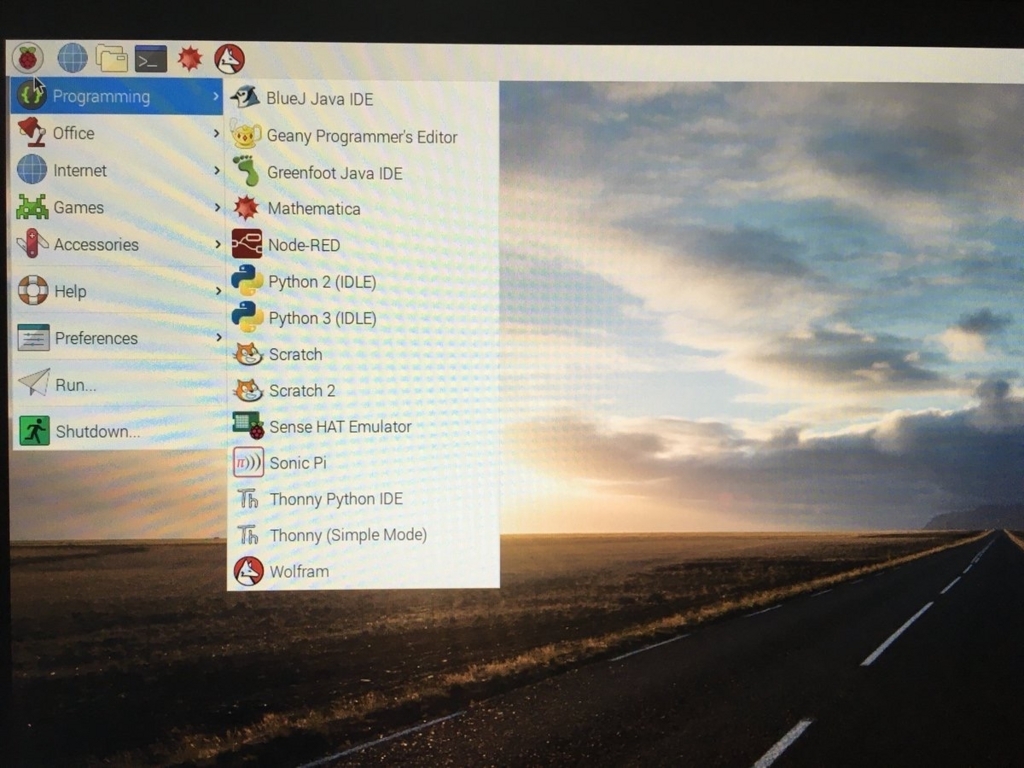Expand the Preferences submenu arrow
1024x768 pixels.
pos(219,338)
